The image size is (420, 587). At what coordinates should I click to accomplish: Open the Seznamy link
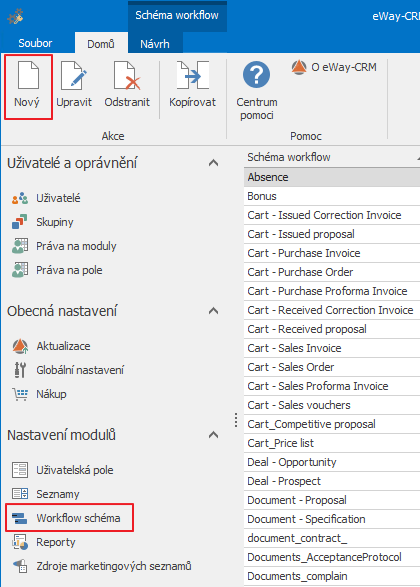pyautogui.click(x=58, y=494)
